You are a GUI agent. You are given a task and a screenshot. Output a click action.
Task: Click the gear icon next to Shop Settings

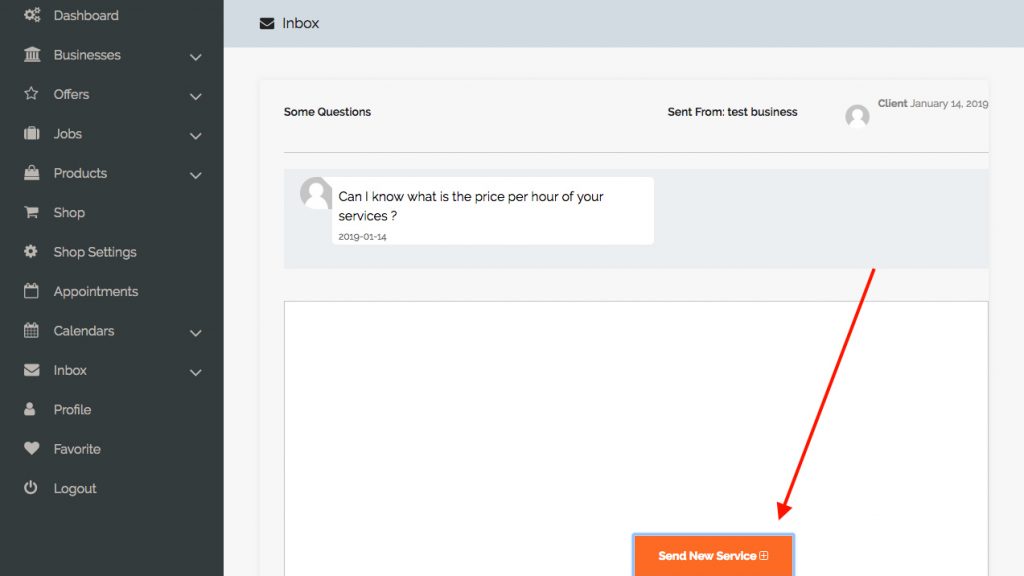pyautogui.click(x=31, y=252)
